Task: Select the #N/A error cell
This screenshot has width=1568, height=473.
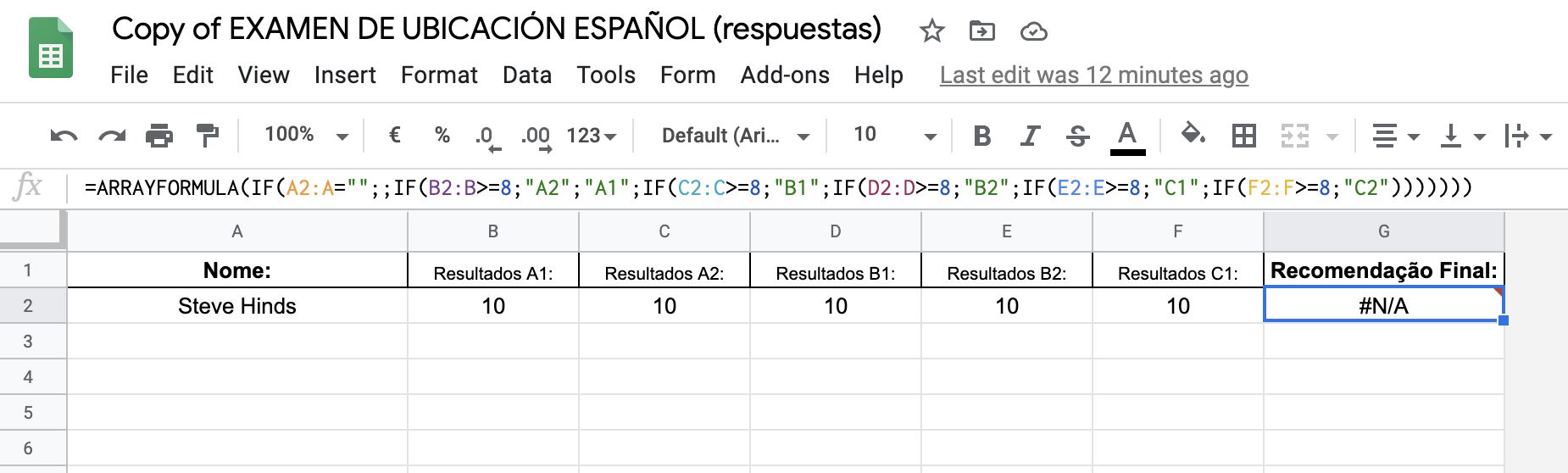Action: (1384, 306)
